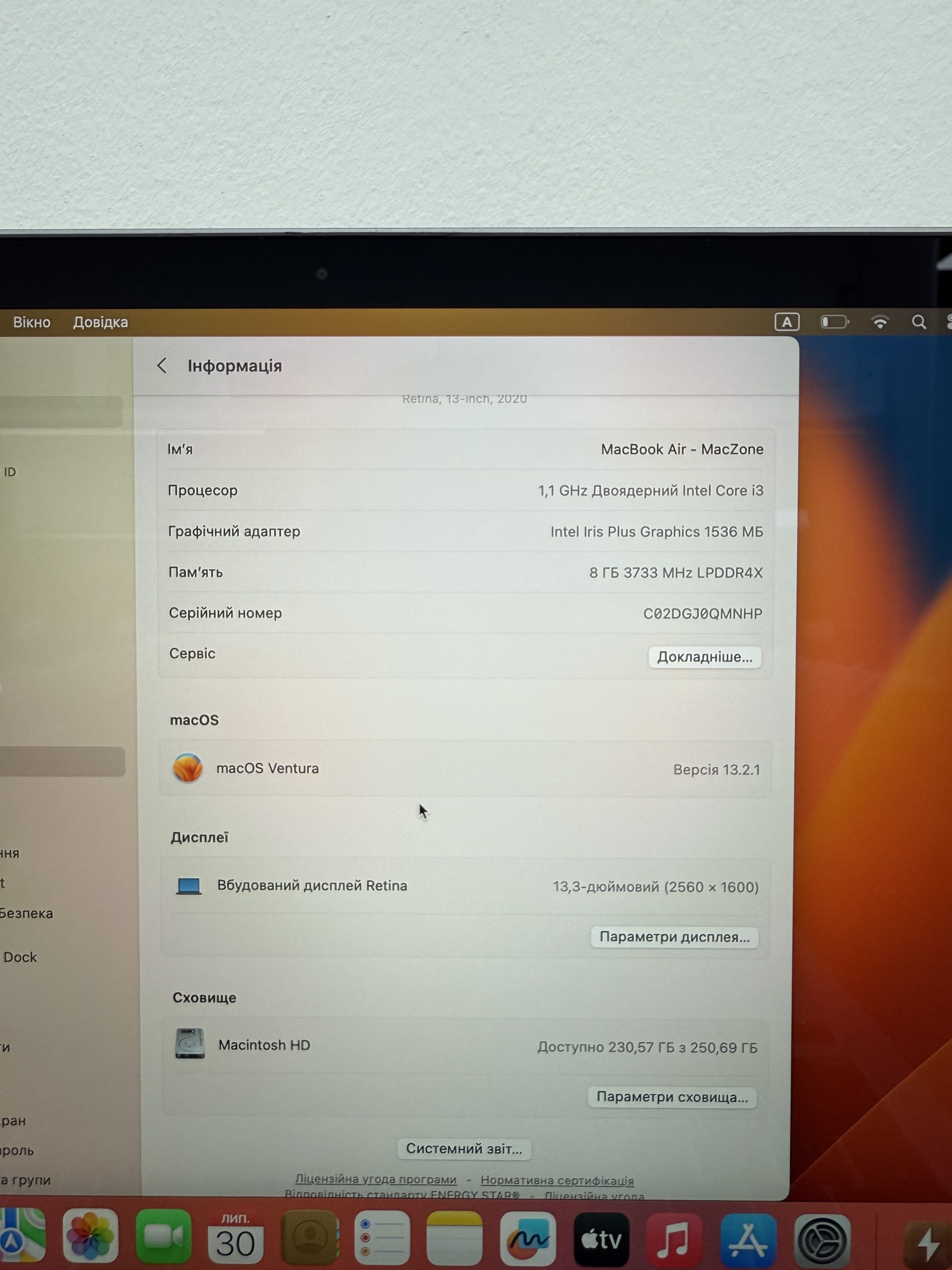Click the 'Пам'ять' row label

click(196, 572)
